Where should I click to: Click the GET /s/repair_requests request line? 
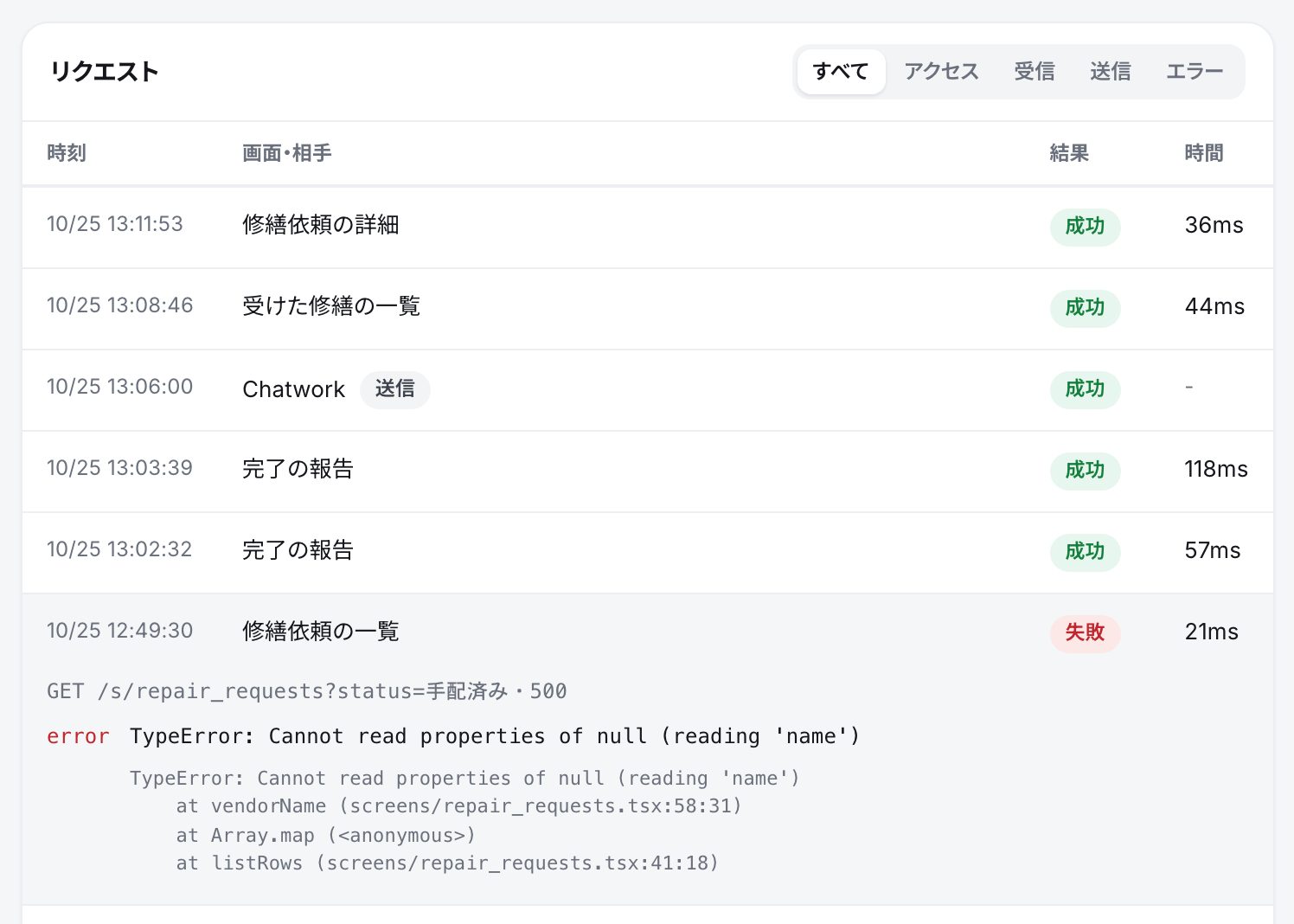point(307,691)
